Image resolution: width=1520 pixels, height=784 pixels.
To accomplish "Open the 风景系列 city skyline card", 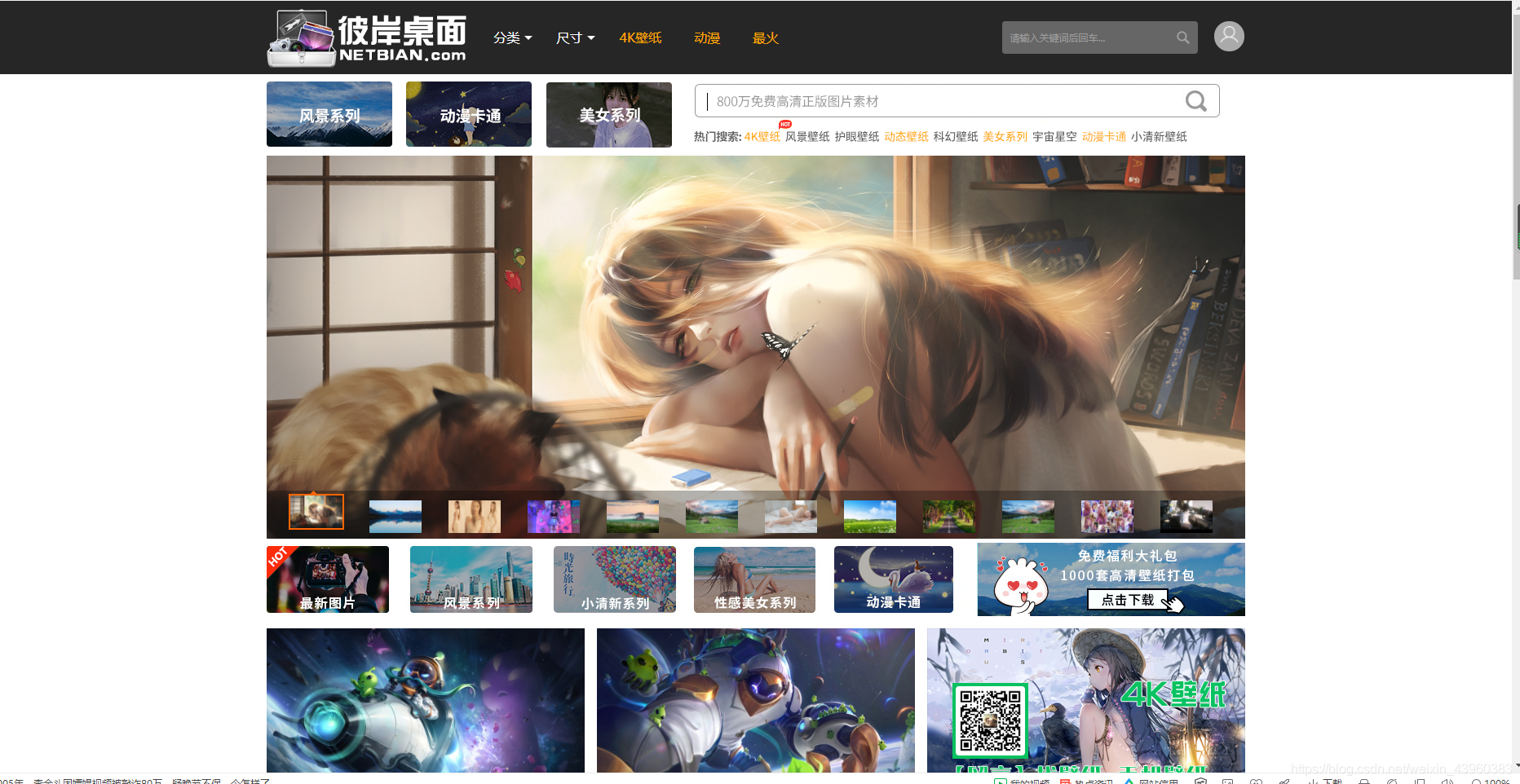I will tap(471, 579).
